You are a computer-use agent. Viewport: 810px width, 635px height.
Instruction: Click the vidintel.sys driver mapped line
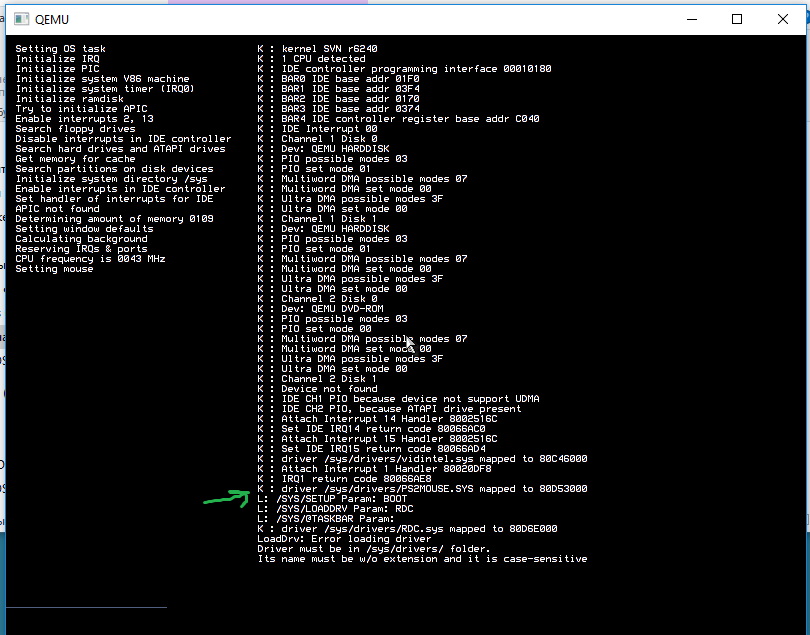[434, 459]
